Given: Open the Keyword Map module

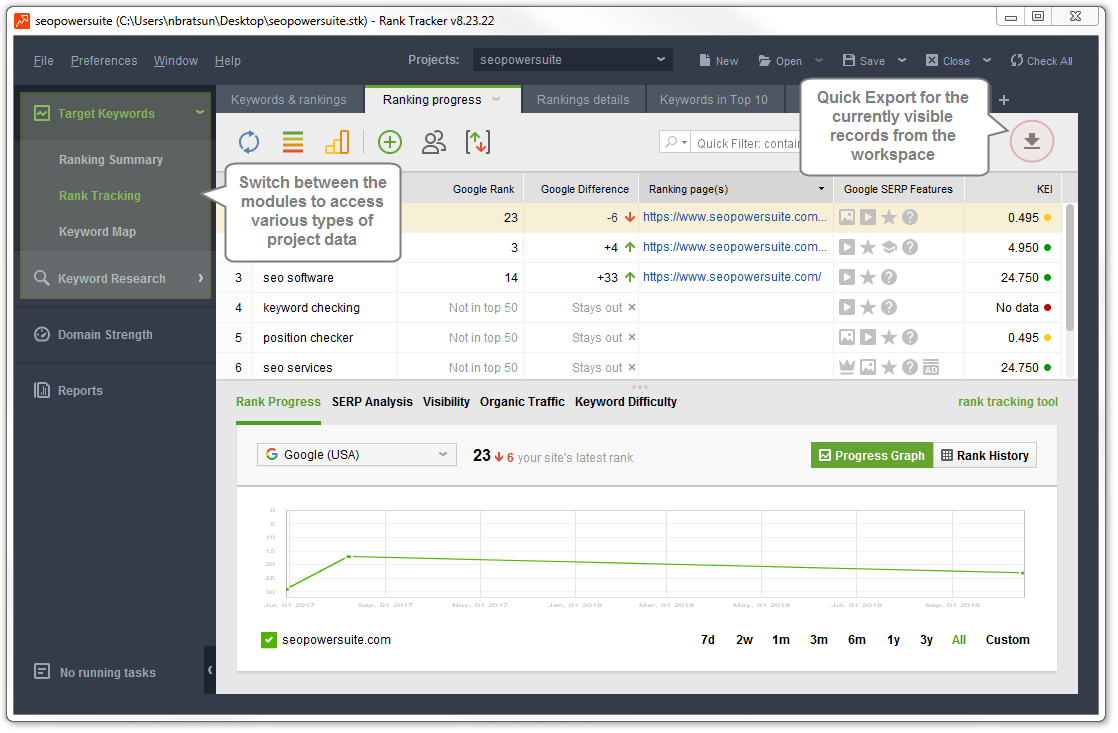Looking at the screenshot, I should tap(98, 232).
